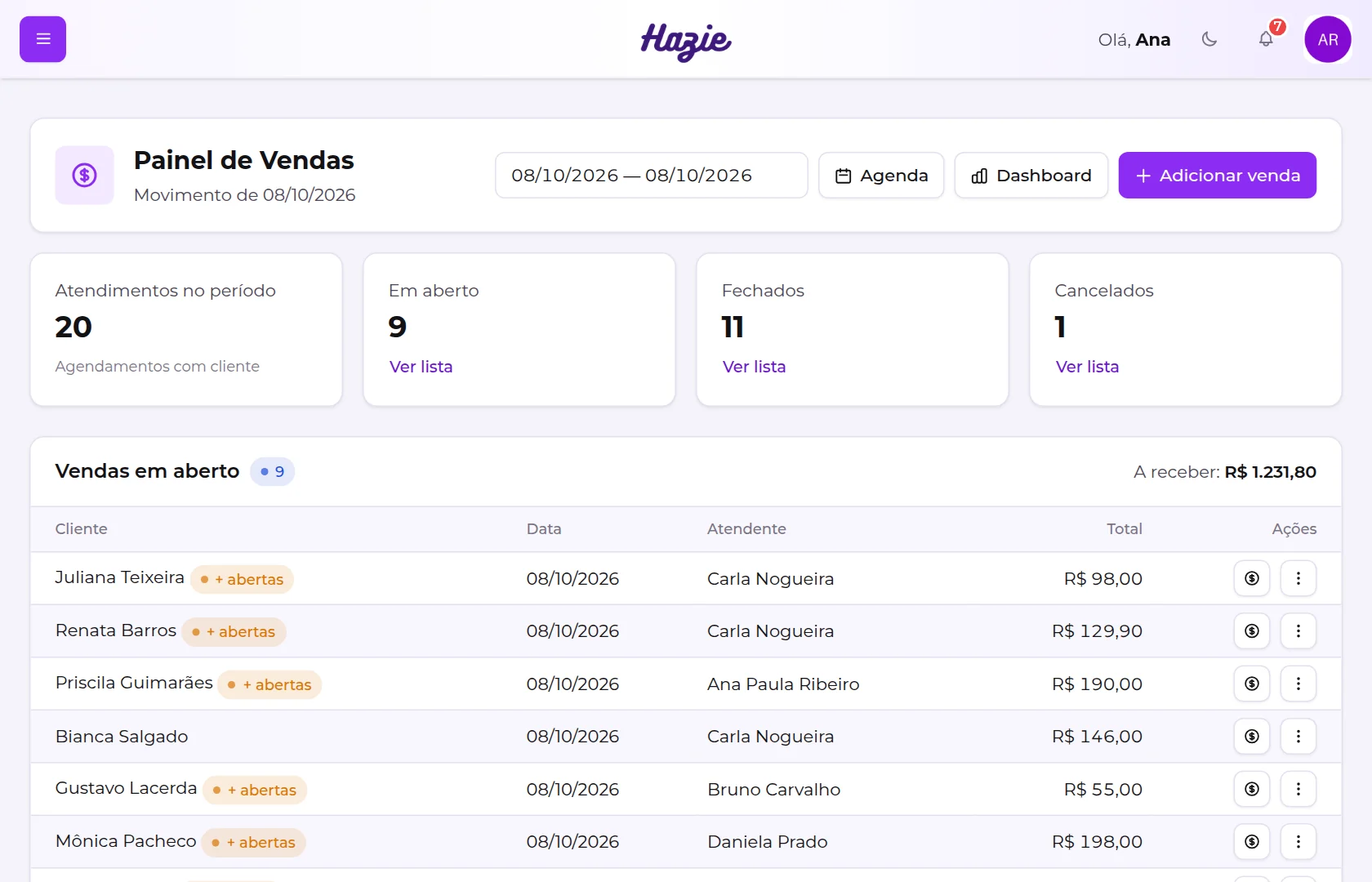
Task: Click attendant Bruno Carvalho
Action: [773, 789]
